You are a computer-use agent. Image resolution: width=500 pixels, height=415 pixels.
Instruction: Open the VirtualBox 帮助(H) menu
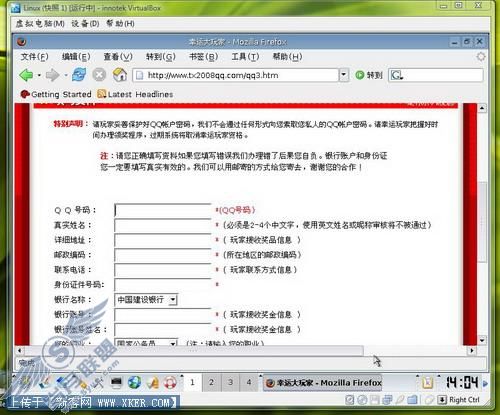120,24
